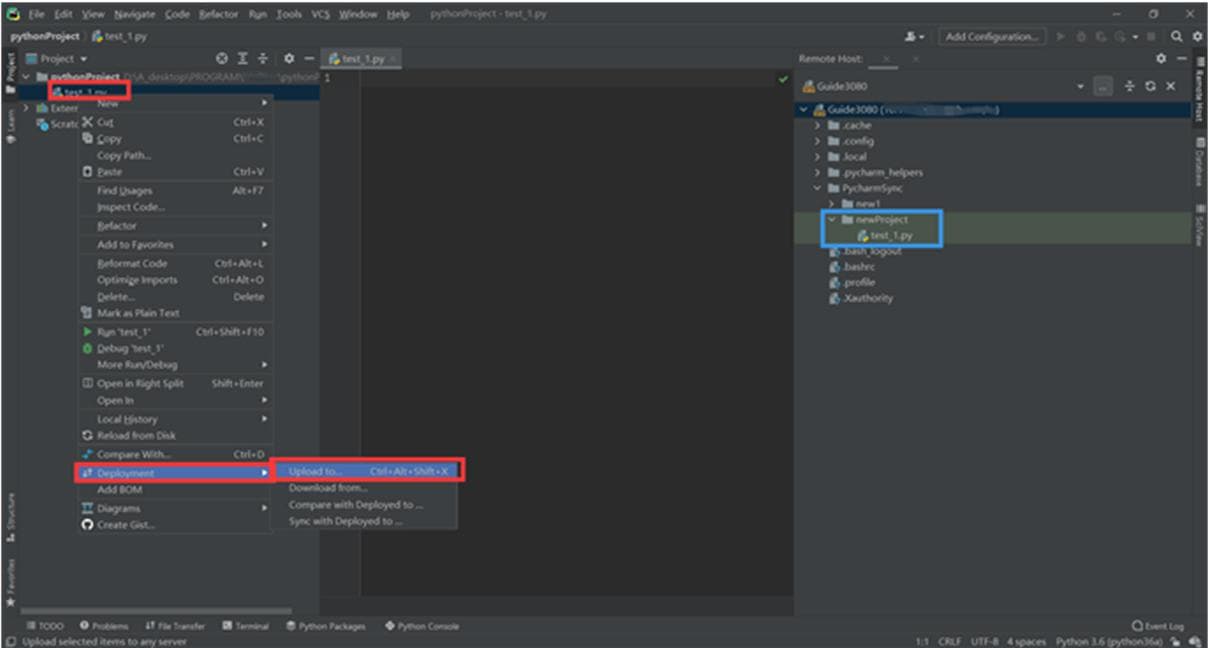
Task: Select Compare with Deployed to... option
Action: pyautogui.click(x=355, y=505)
